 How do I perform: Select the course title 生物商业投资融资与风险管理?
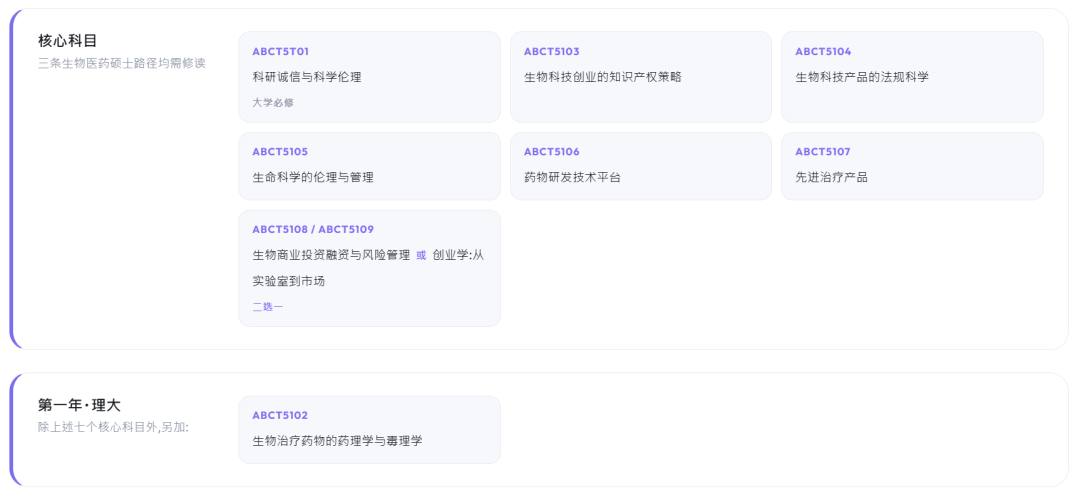point(331,255)
